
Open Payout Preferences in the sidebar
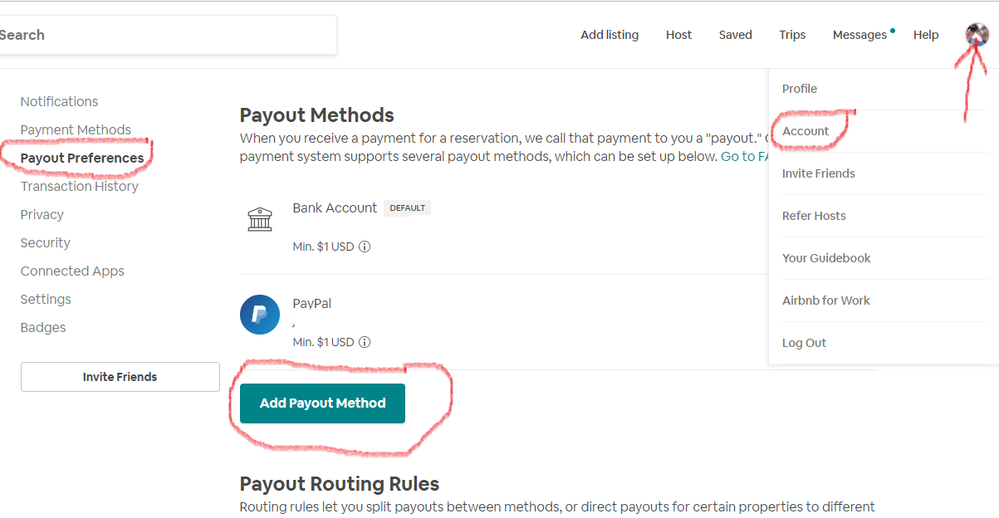pos(82,158)
